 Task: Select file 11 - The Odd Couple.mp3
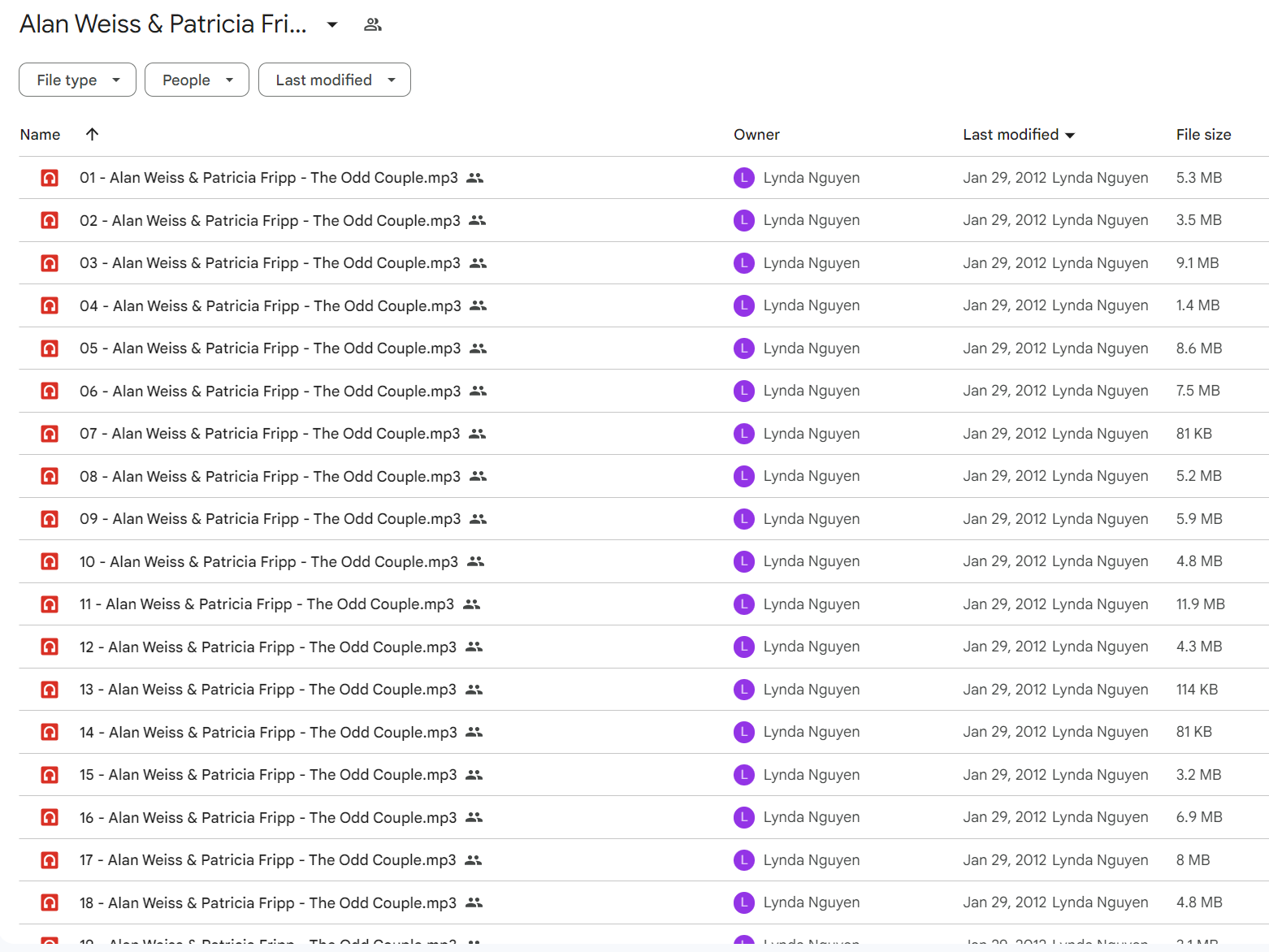[x=266, y=604]
